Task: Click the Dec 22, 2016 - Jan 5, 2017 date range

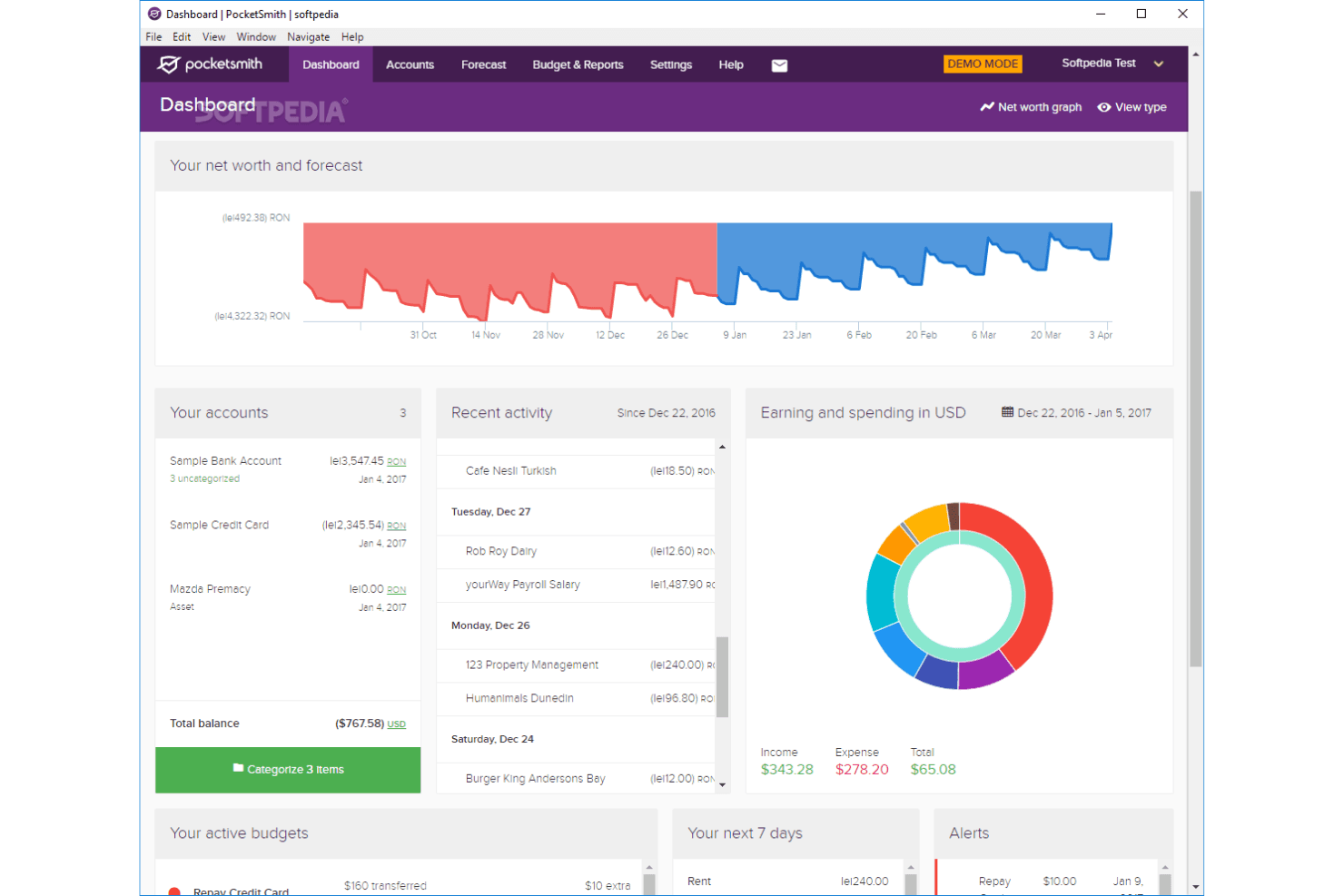Action: [x=1084, y=413]
